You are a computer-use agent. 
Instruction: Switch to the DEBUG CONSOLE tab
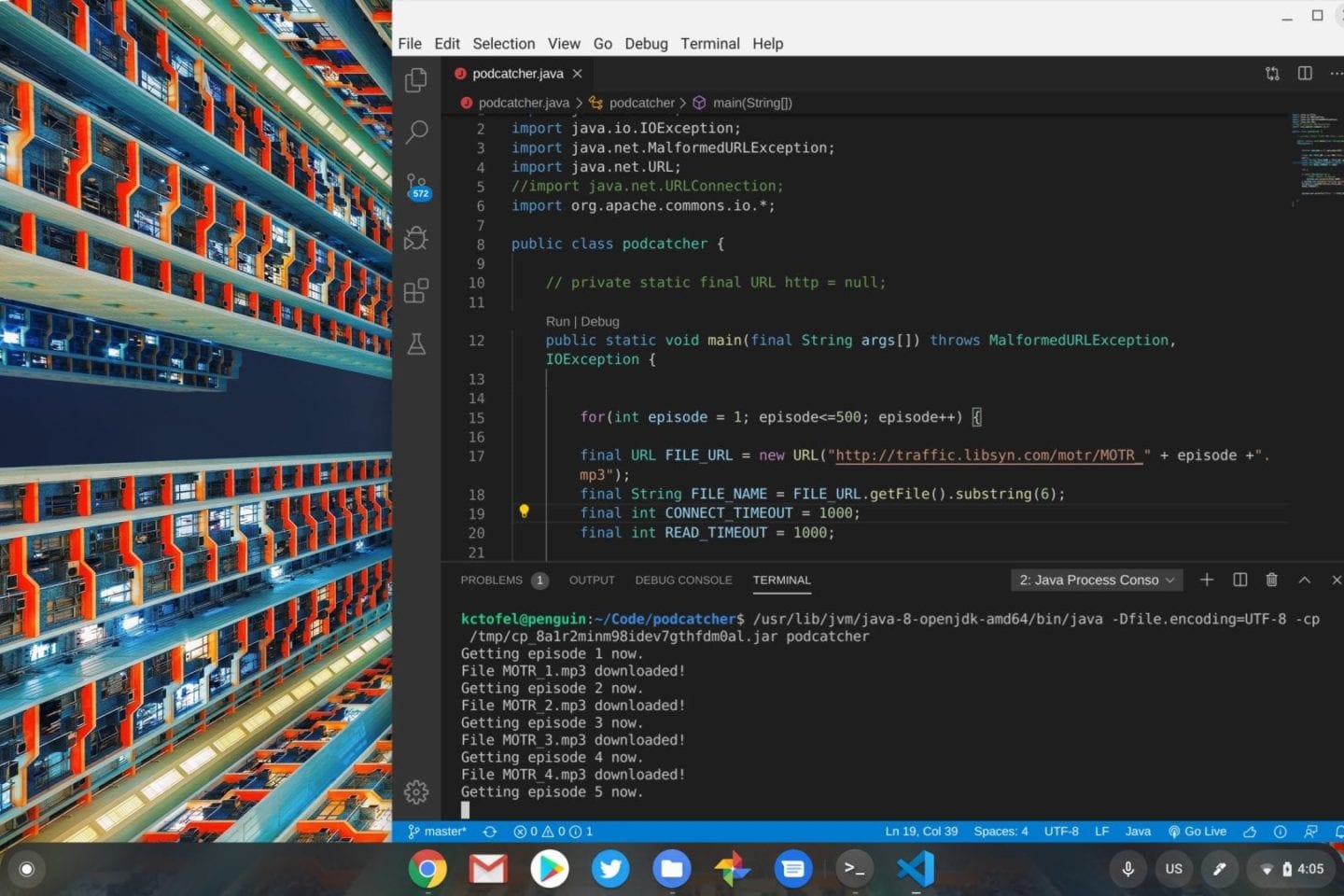pos(683,581)
